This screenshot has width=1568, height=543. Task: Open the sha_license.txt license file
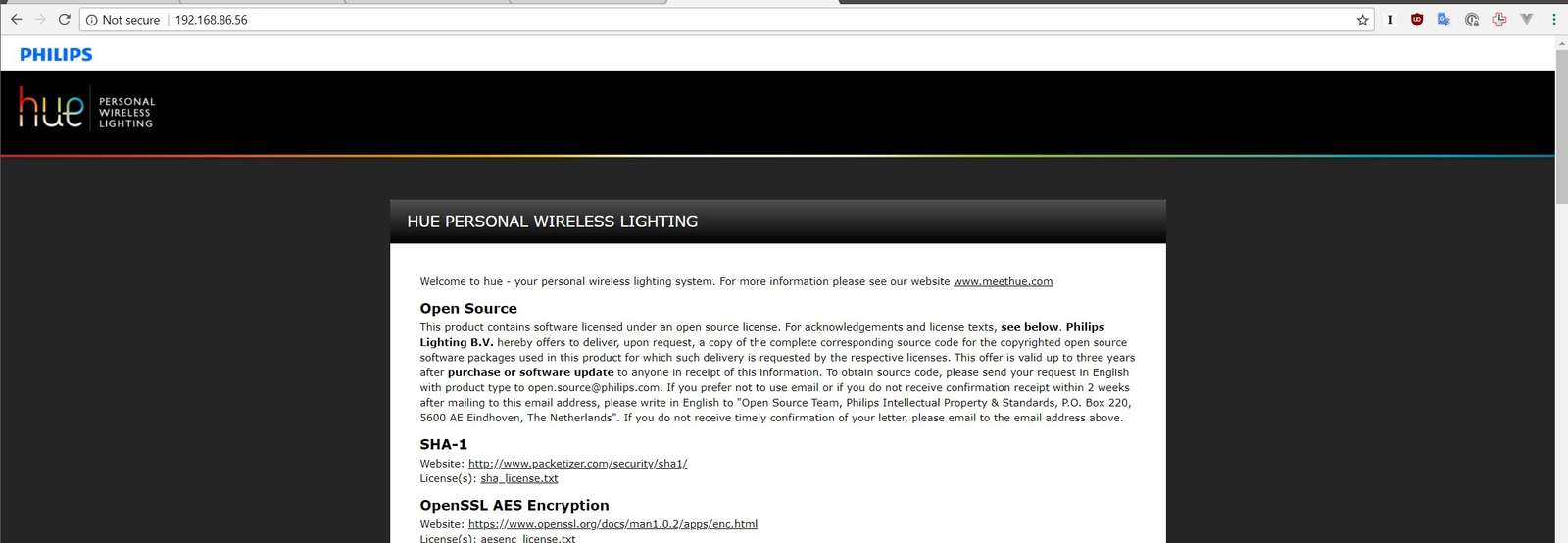pos(518,479)
